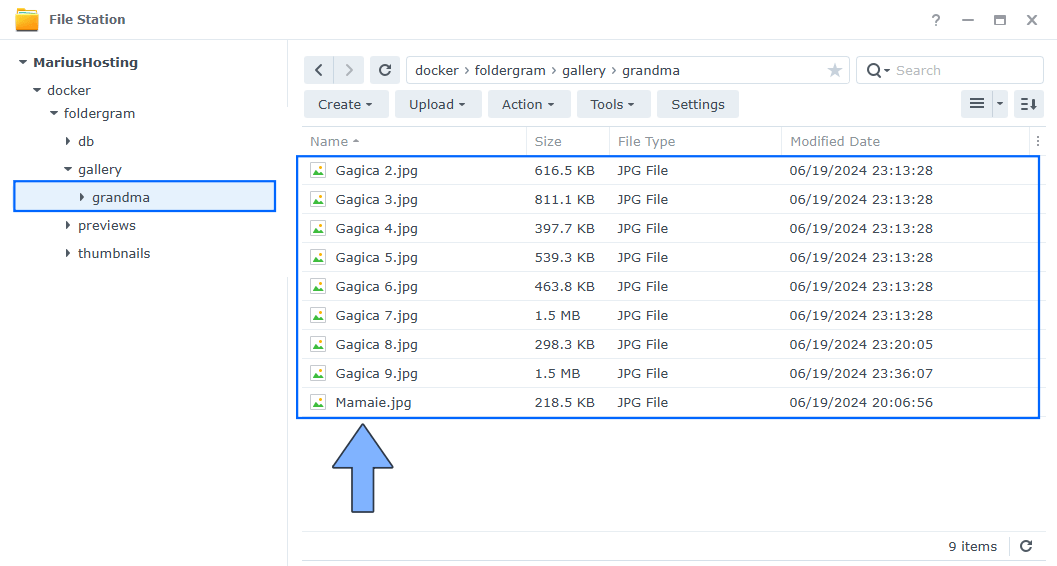Click the 811.1 KB size cell
Viewport: 1057px width, 566px height.
pyautogui.click(x=564, y=199)
